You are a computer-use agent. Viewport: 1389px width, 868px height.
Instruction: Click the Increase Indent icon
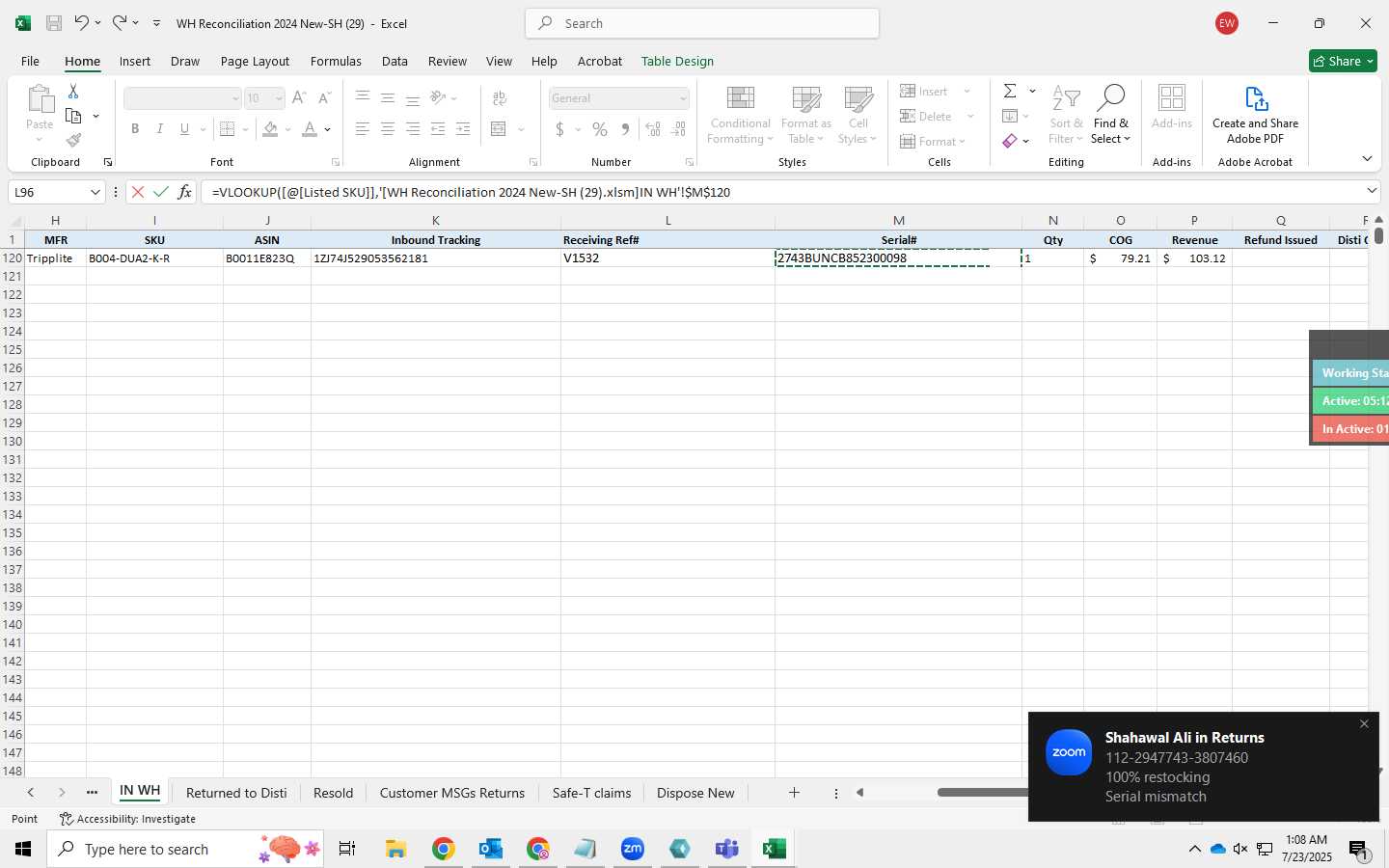point(463,129)
